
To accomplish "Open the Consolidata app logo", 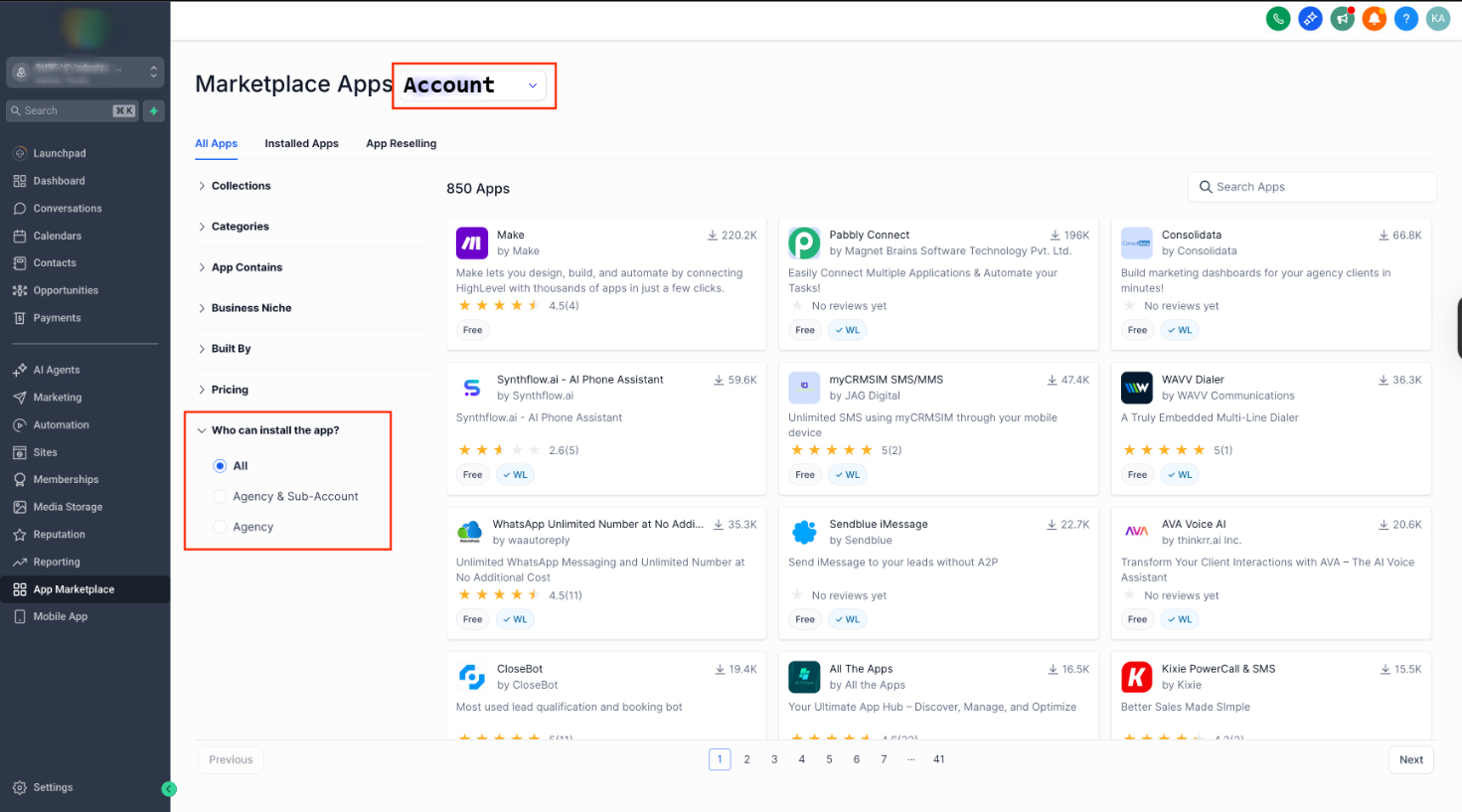I will pyautogui.click(x=1137, y=243).
